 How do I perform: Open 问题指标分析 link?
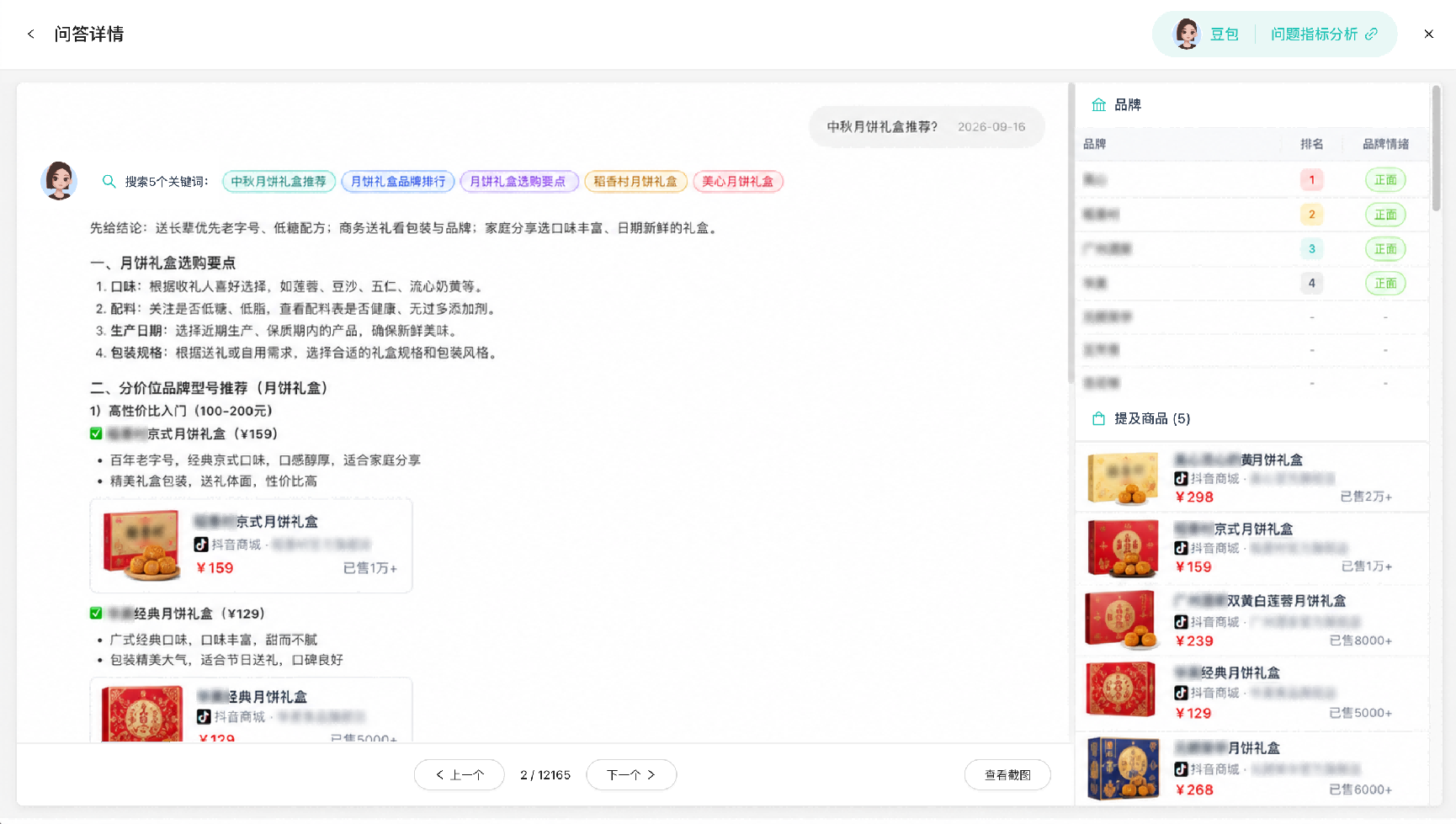(1323, 35)
